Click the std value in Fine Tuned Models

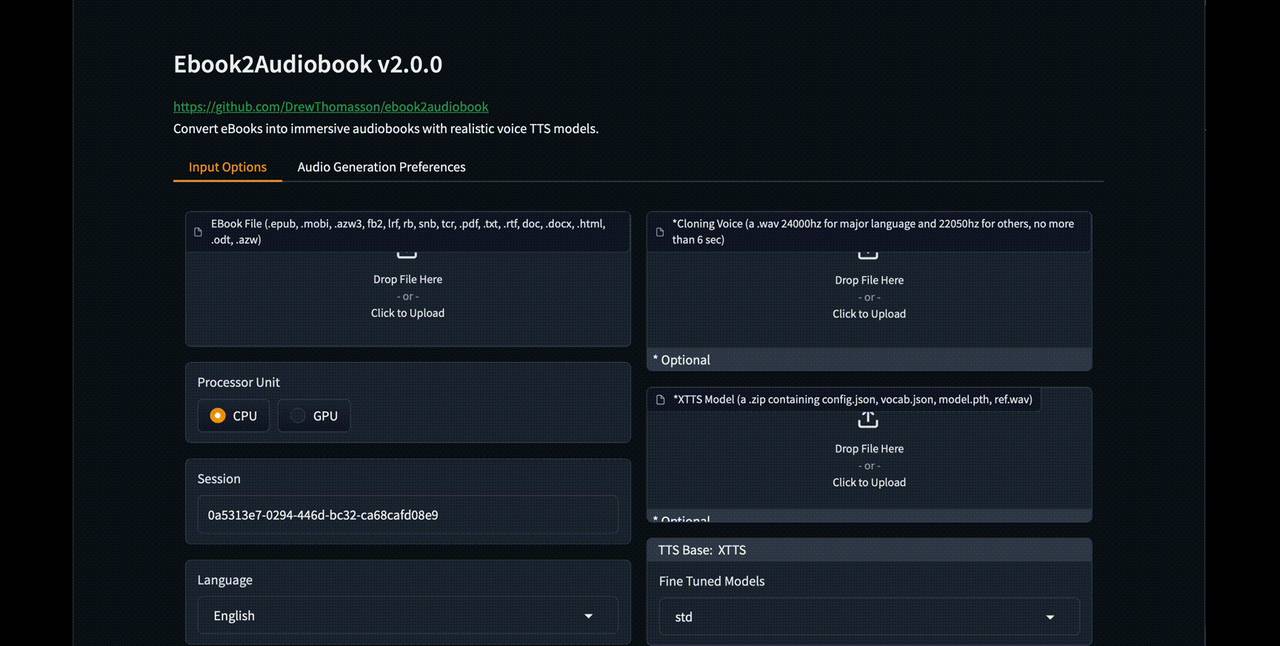[x=684, y=618]
